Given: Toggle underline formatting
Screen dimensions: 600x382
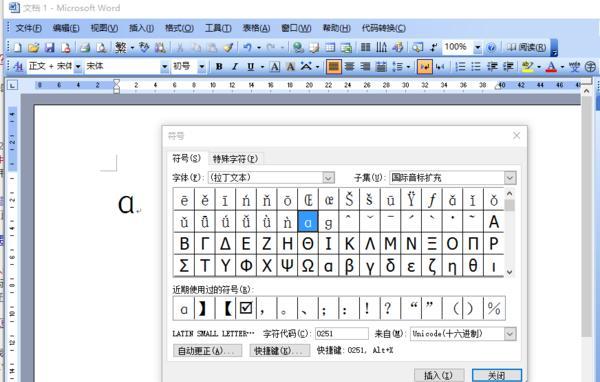Looking at the screenshot, I should [x=251, y=67].
